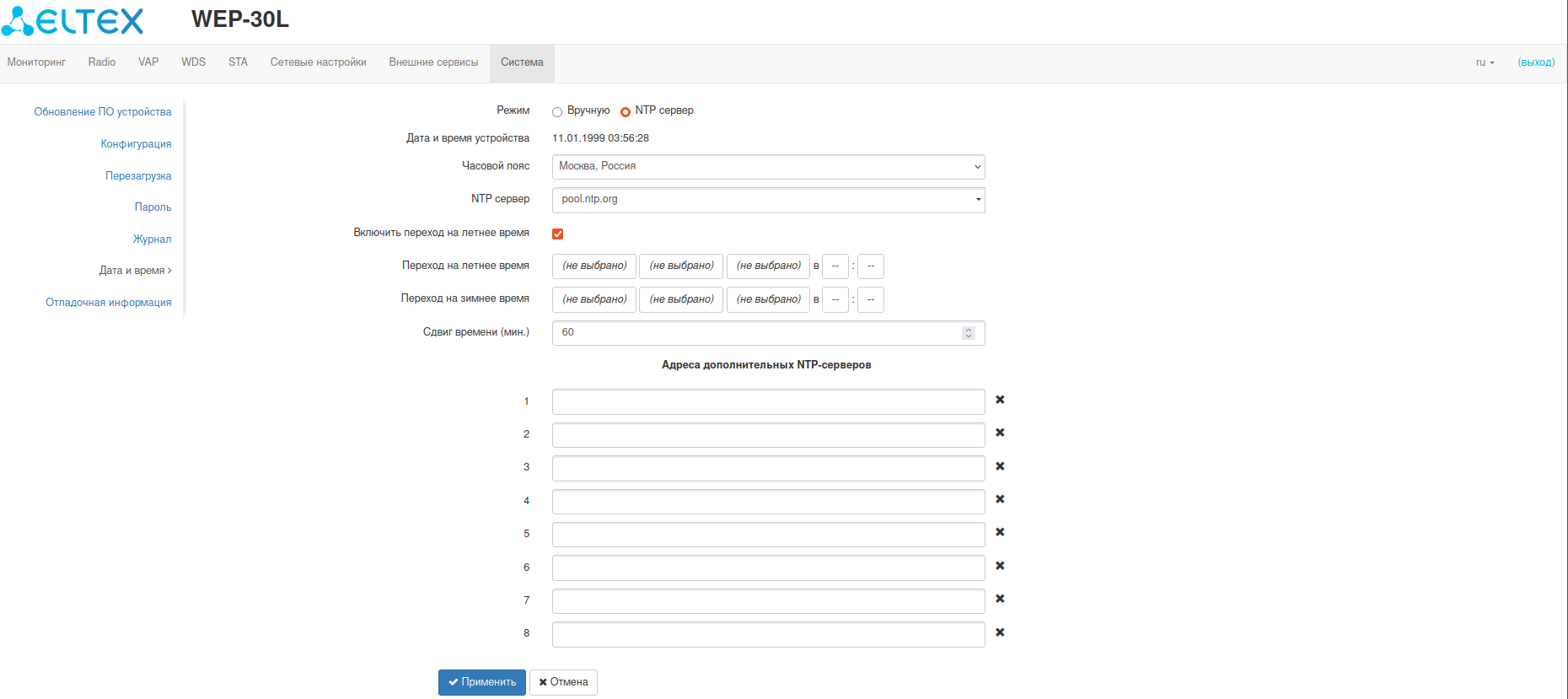Screen dimensions: 1568x699
Task: Clear additional NTP server address 6
Action: tap(1000, 566)
